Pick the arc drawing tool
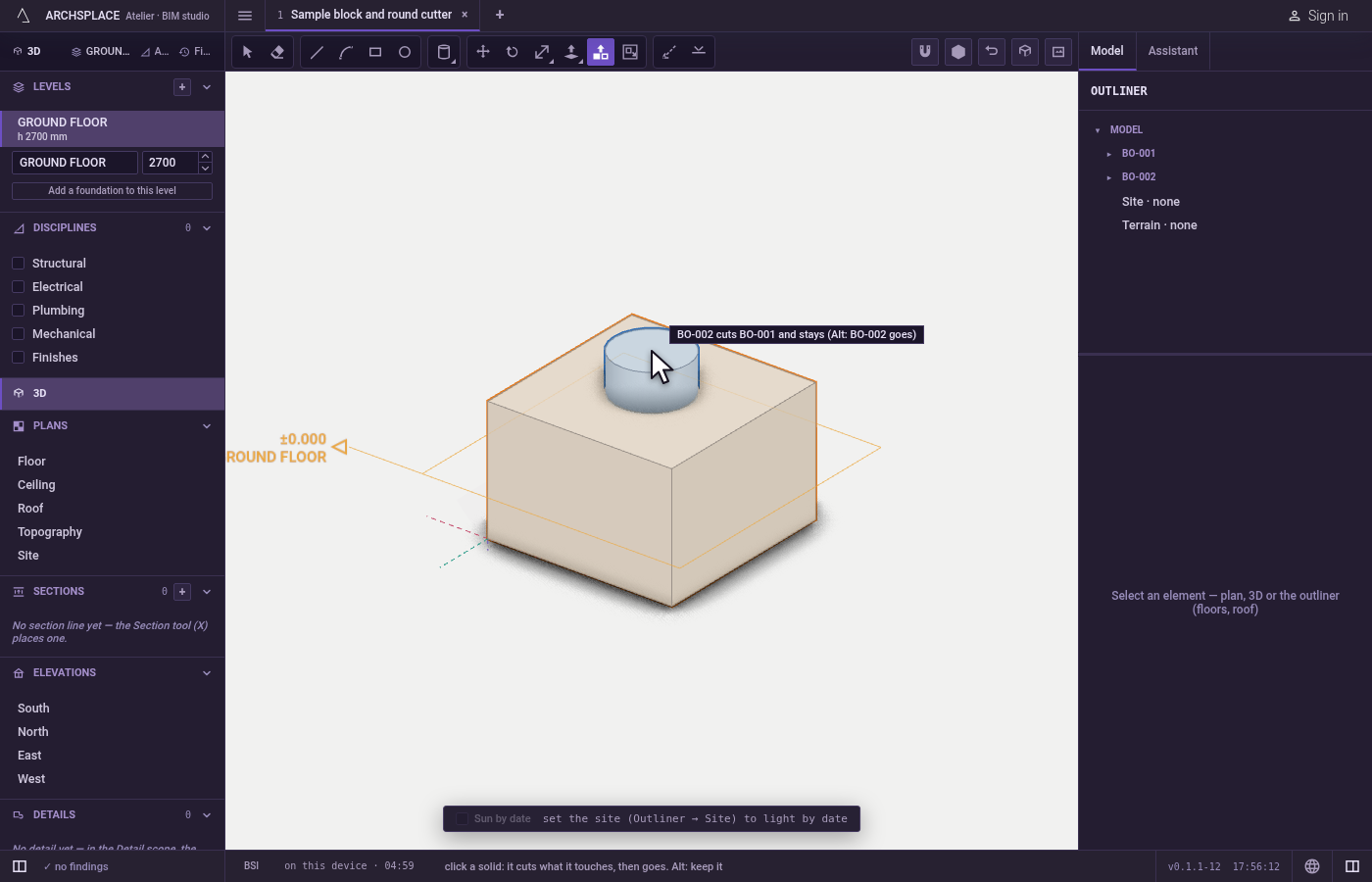The image size is (1372, 882). click(x=346, y=52)
